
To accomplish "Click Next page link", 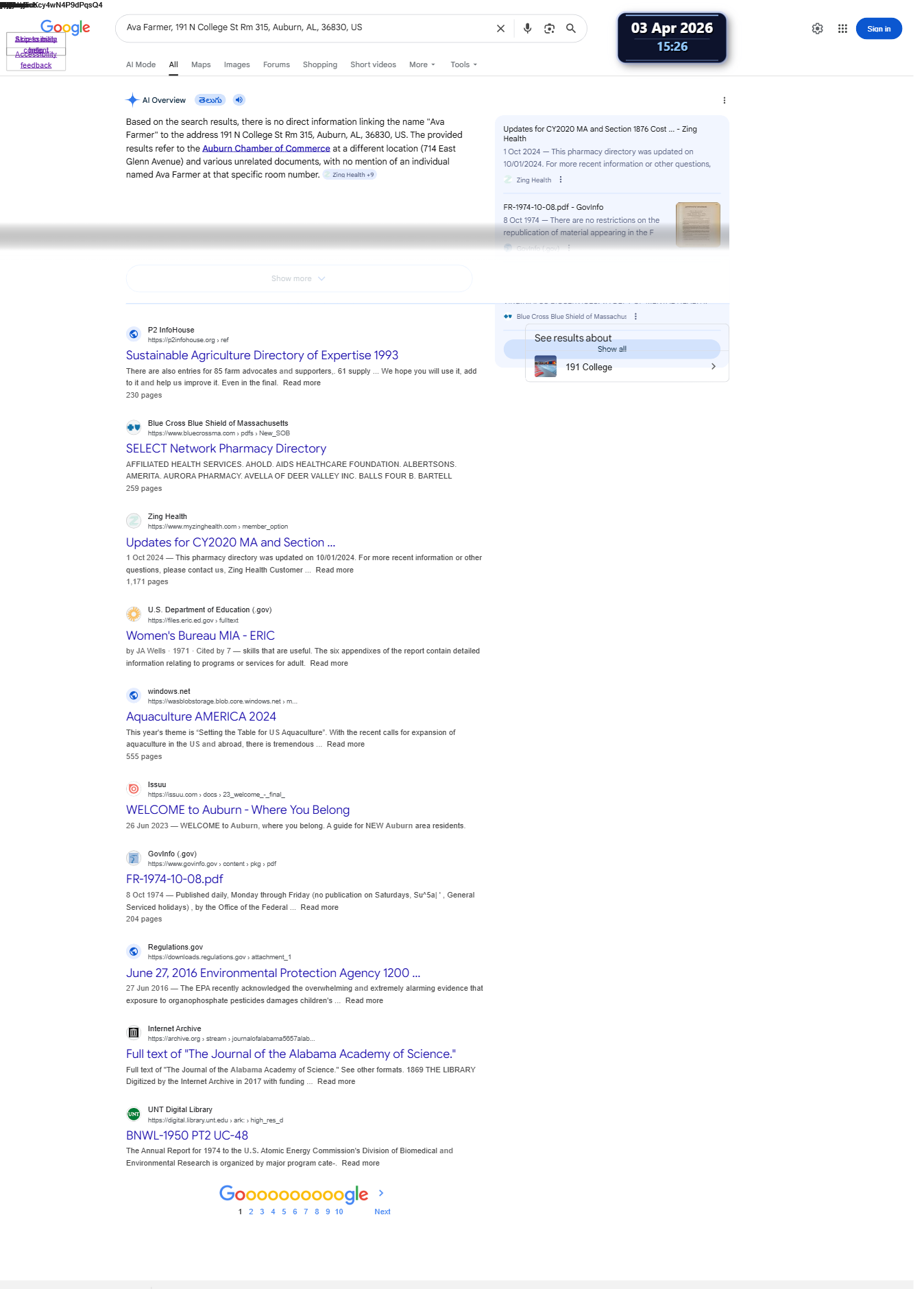I will pos(382,1212).
